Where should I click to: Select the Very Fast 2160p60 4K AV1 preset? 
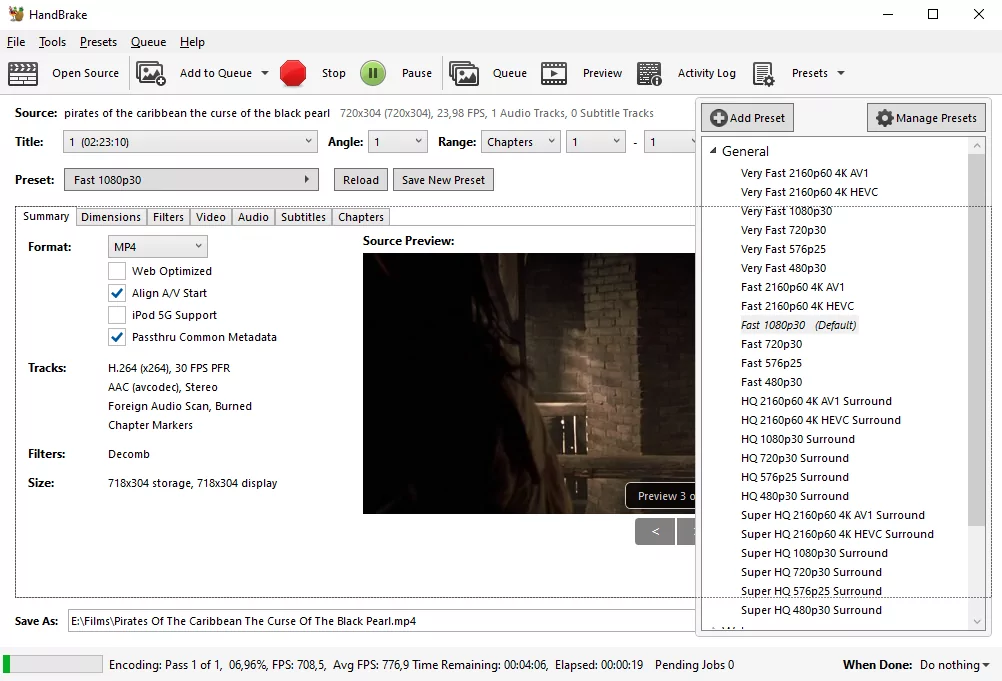[x=805, y=173]
